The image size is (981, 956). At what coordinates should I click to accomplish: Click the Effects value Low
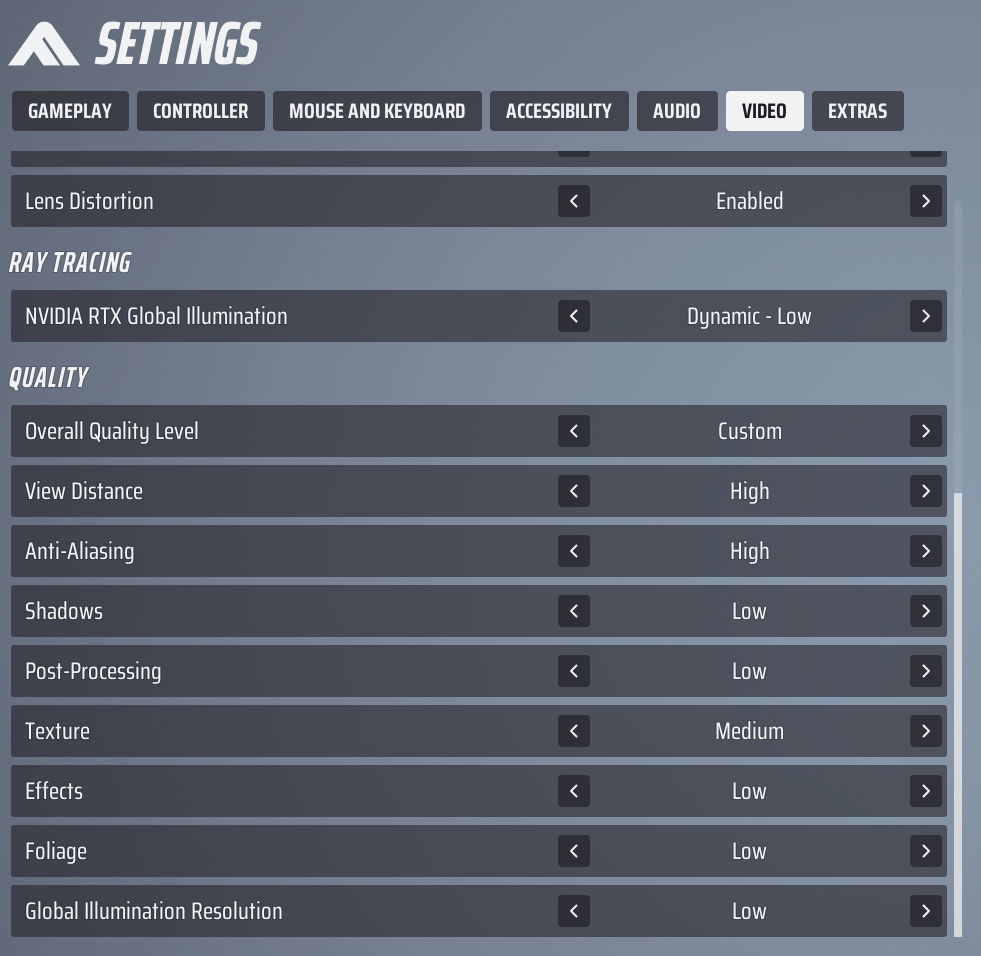(749, 791)
